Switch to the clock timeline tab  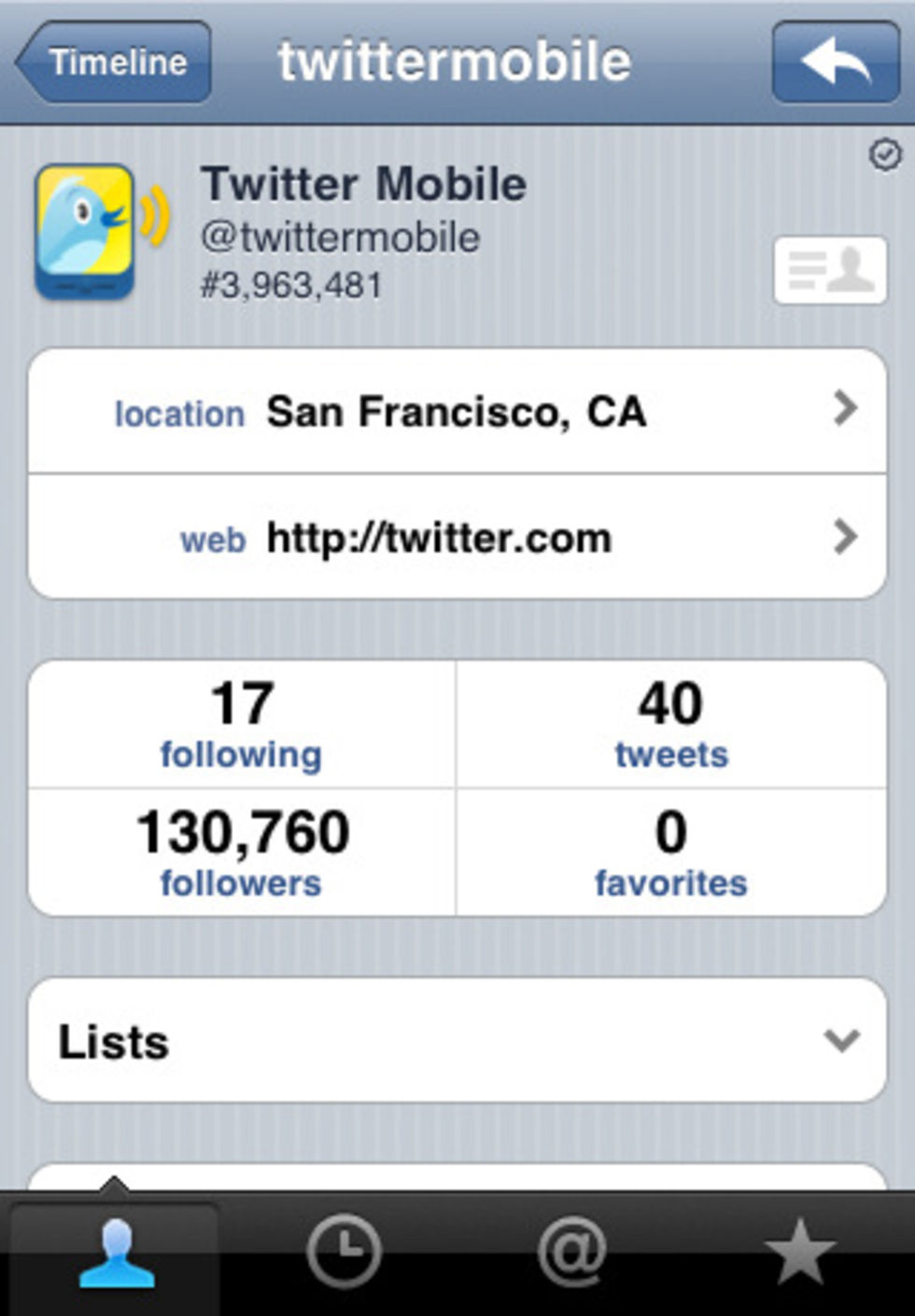(x=344, y=1252)
